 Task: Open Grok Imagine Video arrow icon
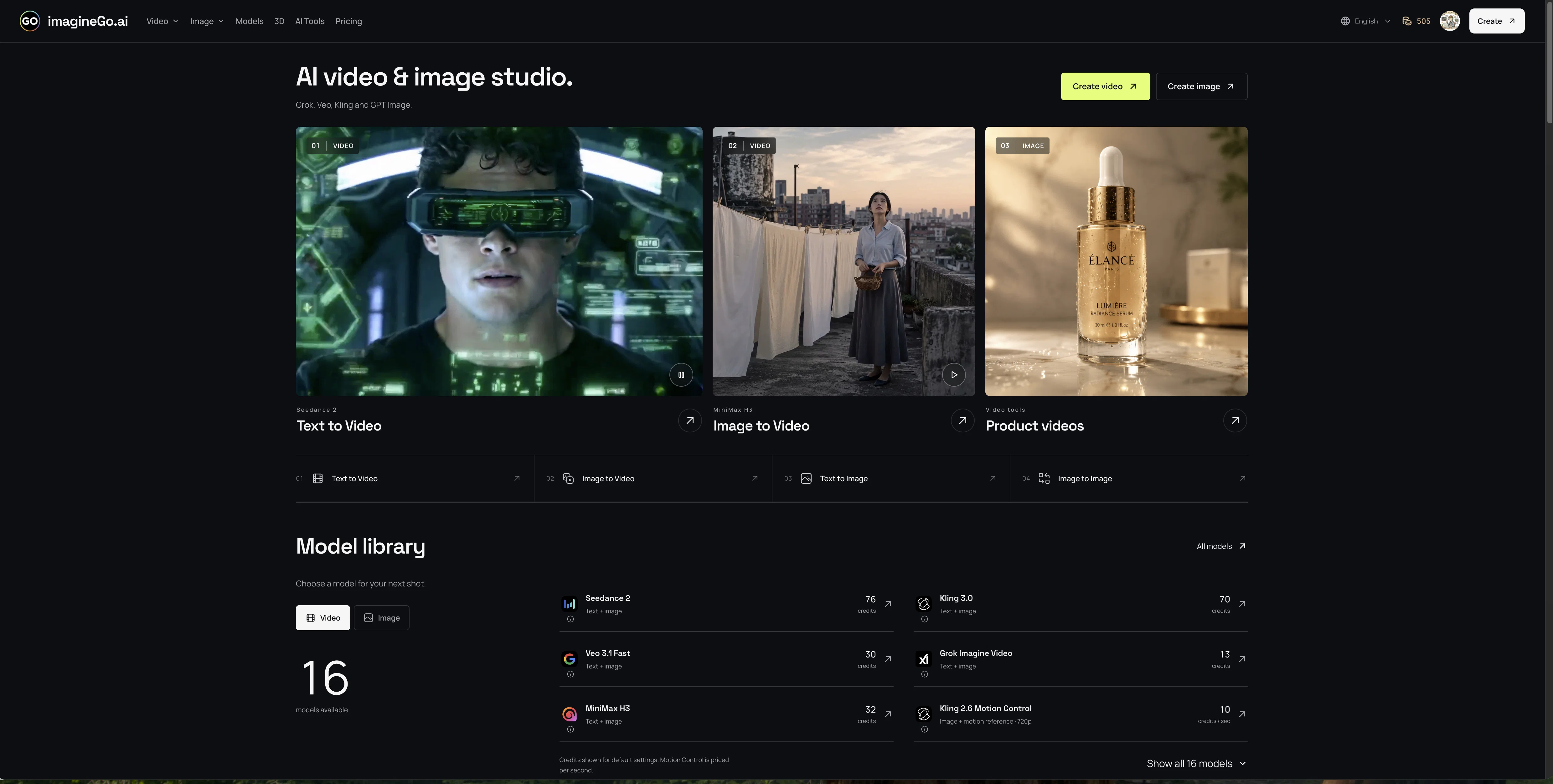[x=1242, y=659]
